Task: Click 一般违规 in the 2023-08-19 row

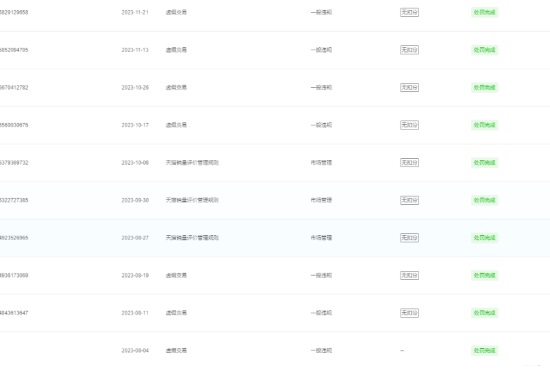Action: coord(321,275)
